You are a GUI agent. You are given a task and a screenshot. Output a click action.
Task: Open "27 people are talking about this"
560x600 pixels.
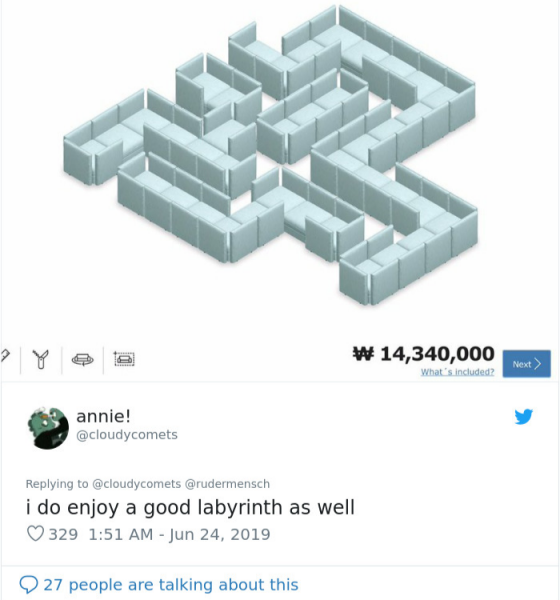(171, 585)
